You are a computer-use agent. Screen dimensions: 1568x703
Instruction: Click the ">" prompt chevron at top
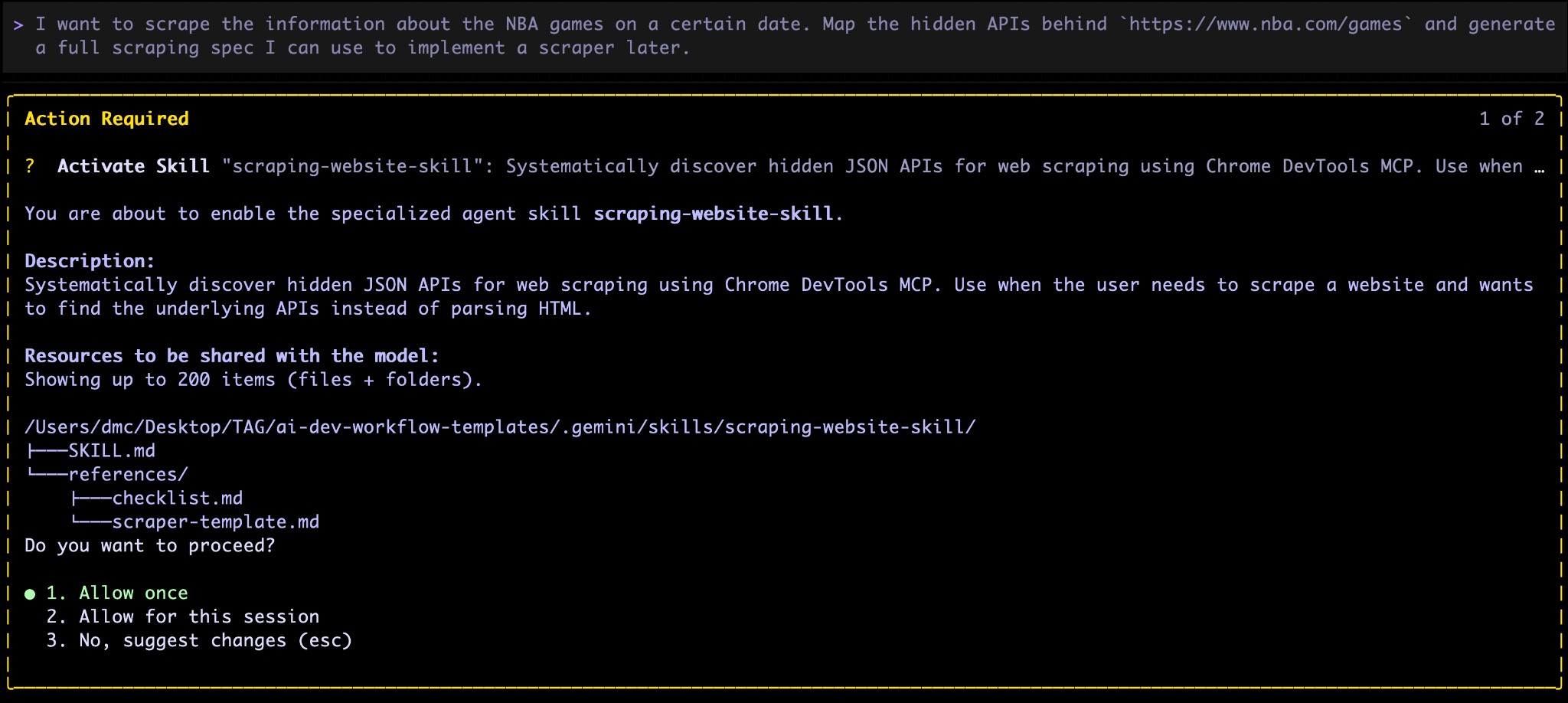[x=17, y=24]
